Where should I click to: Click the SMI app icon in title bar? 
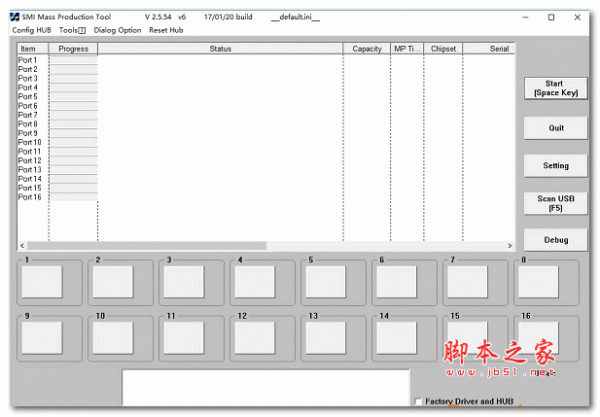(15, 17)
